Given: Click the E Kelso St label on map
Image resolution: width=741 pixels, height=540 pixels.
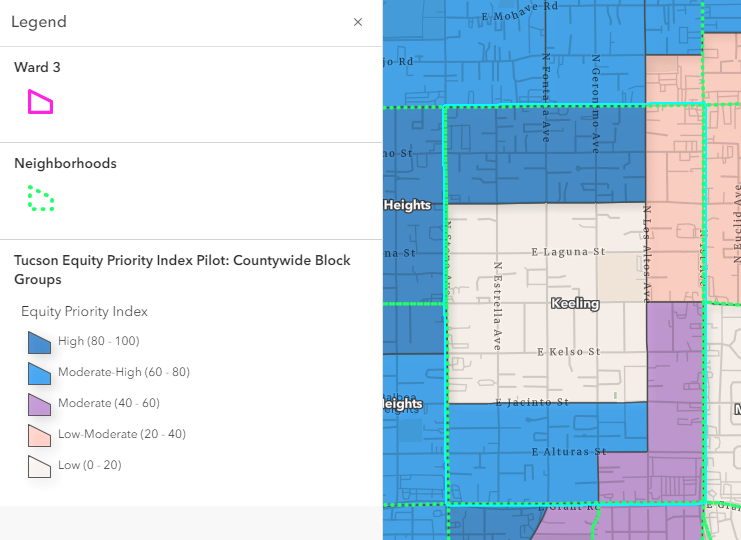Looking at the screenshot, I should [x=568, y=352].
